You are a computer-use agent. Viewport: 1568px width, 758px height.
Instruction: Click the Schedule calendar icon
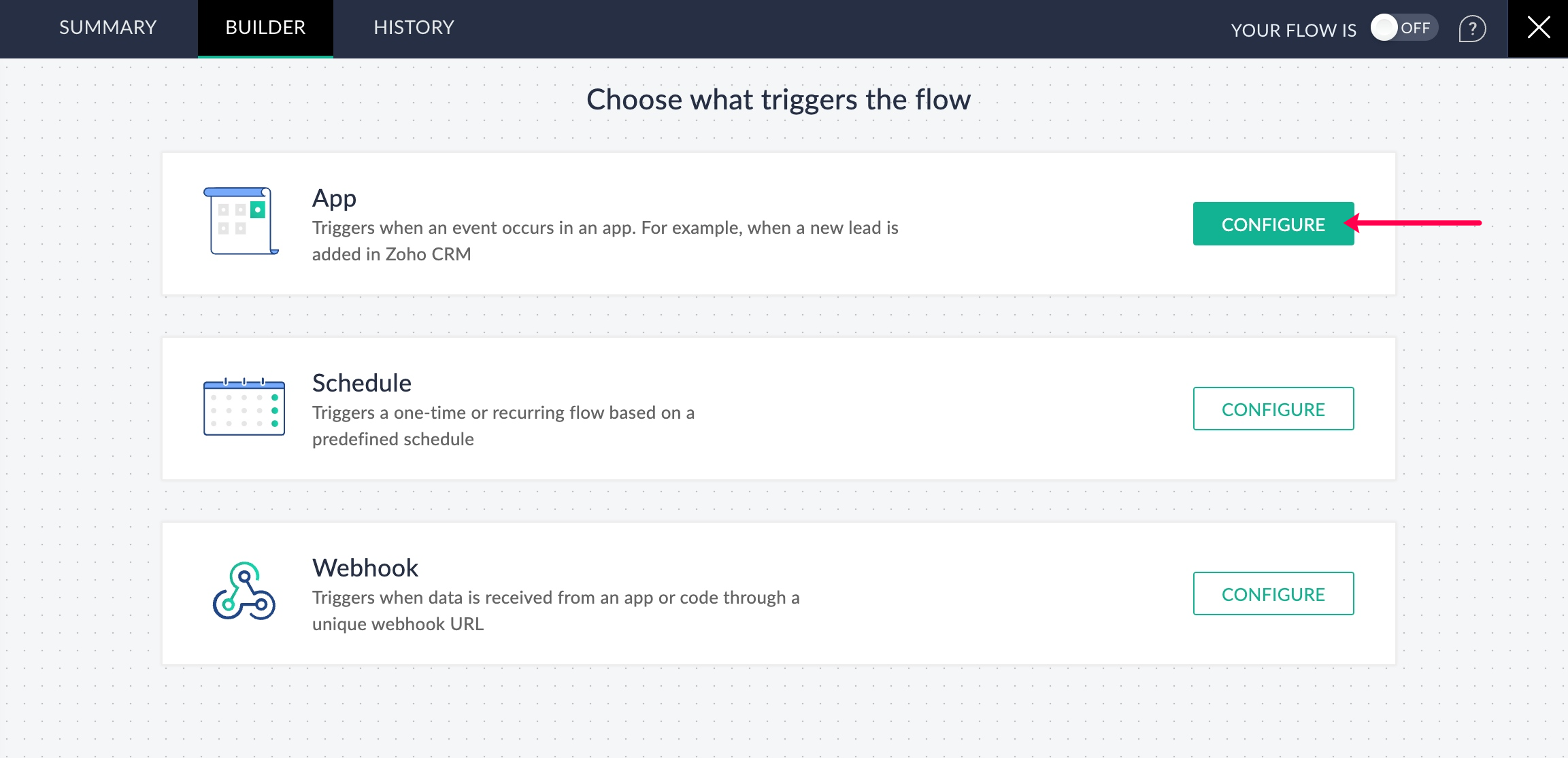tap(244, 407)
